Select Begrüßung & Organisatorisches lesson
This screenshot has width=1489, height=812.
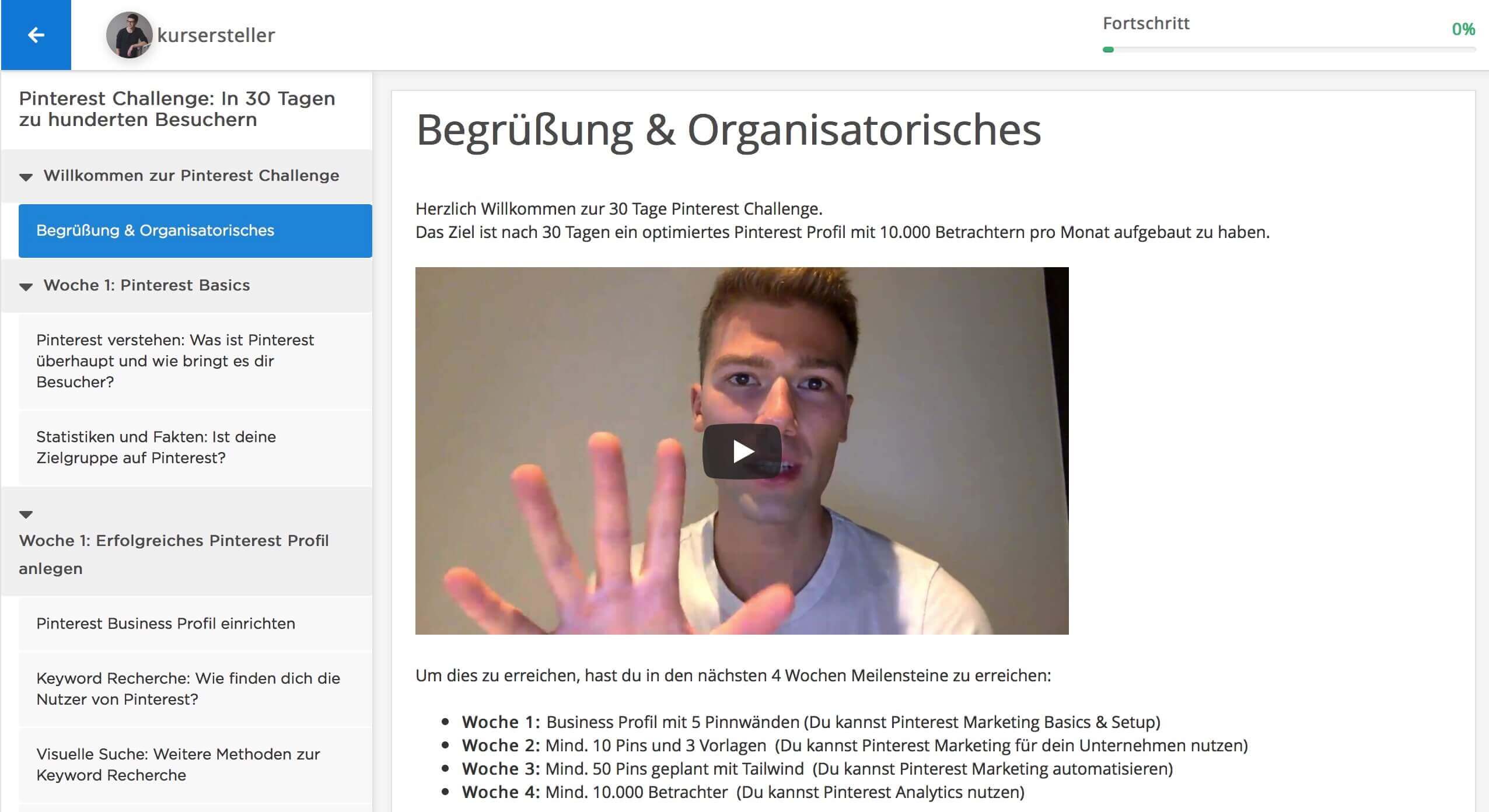coord(195,230)
